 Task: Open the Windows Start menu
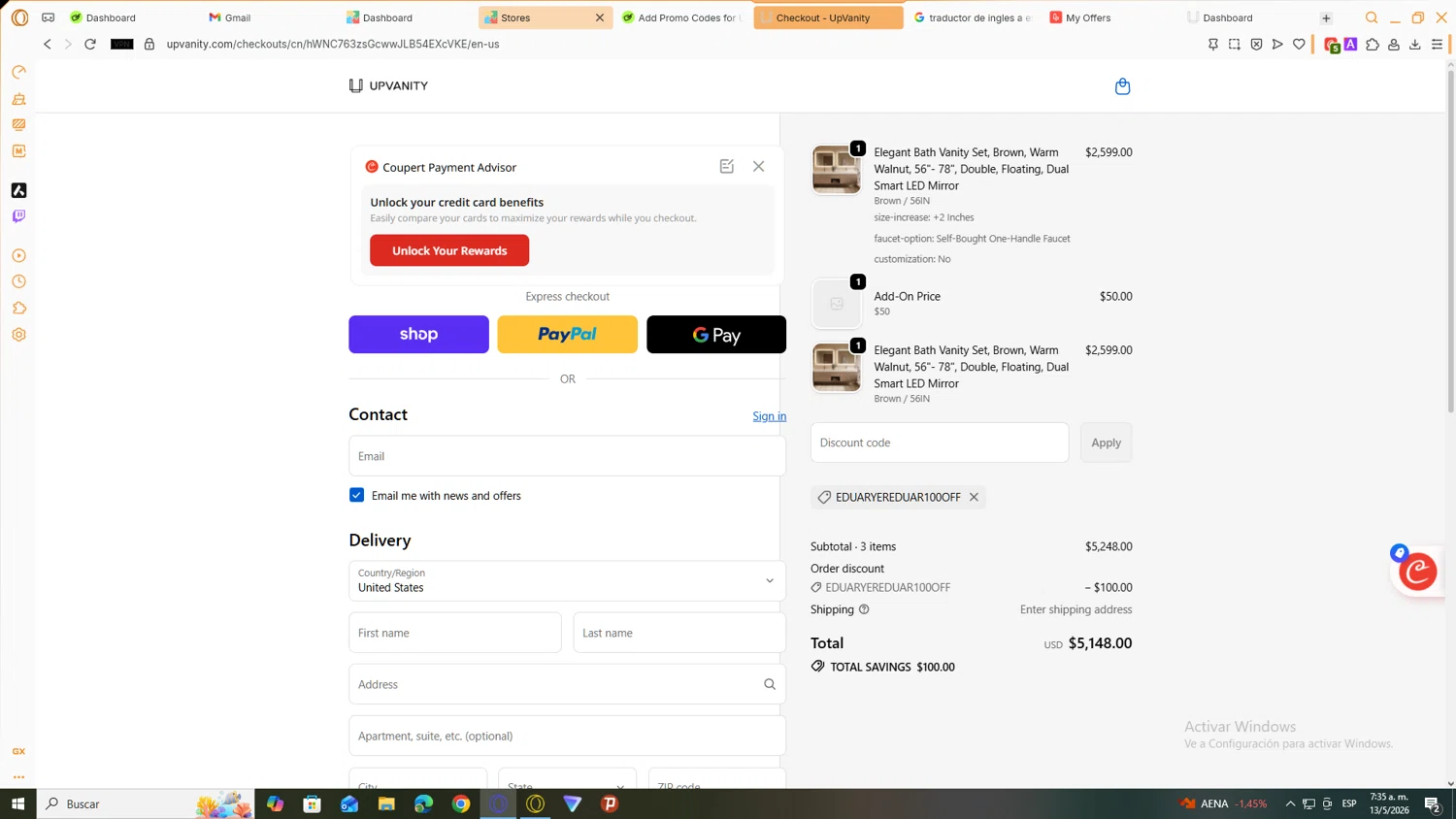(x=17, y=803)
